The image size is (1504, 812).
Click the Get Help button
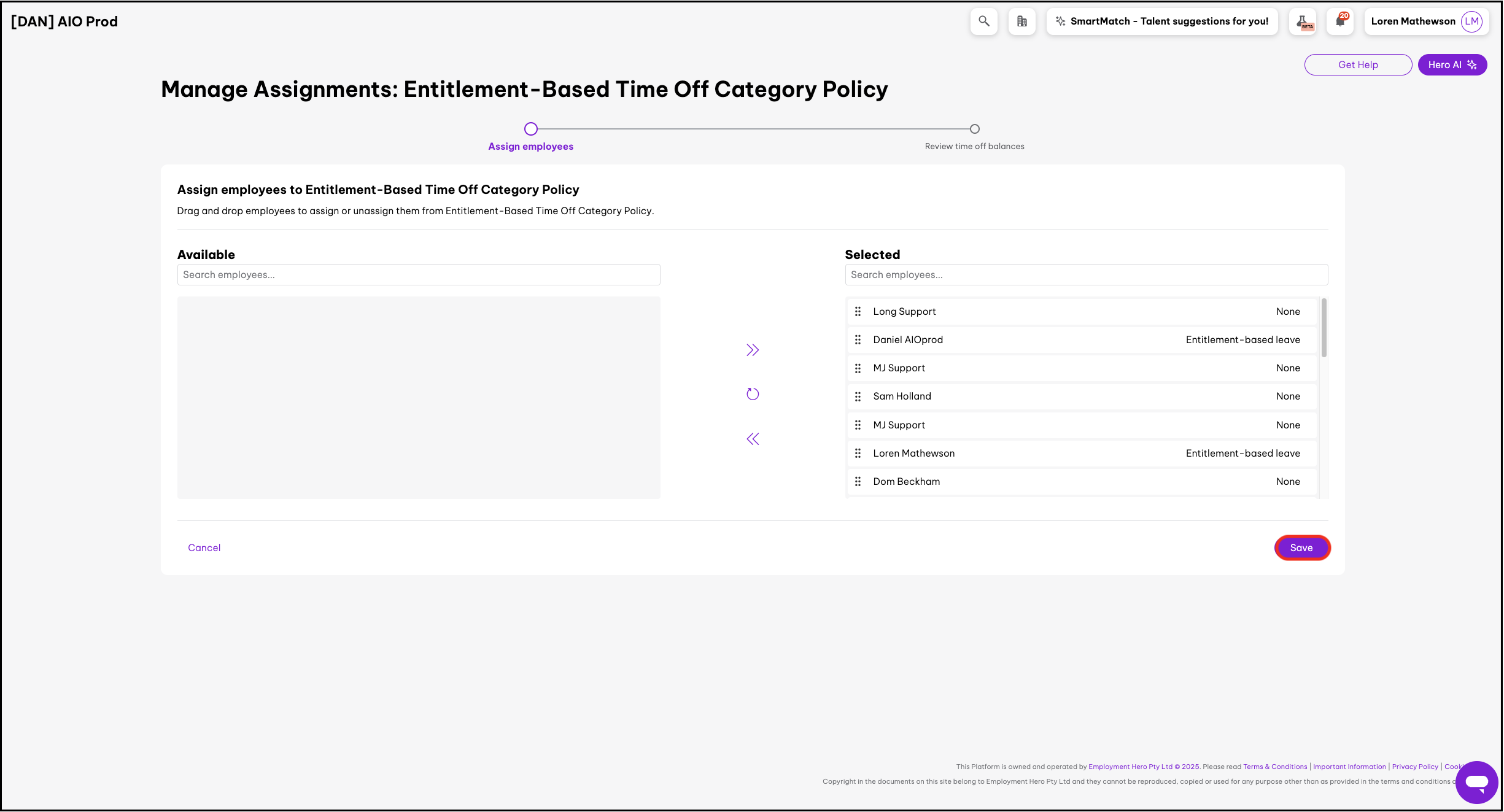1357,65
